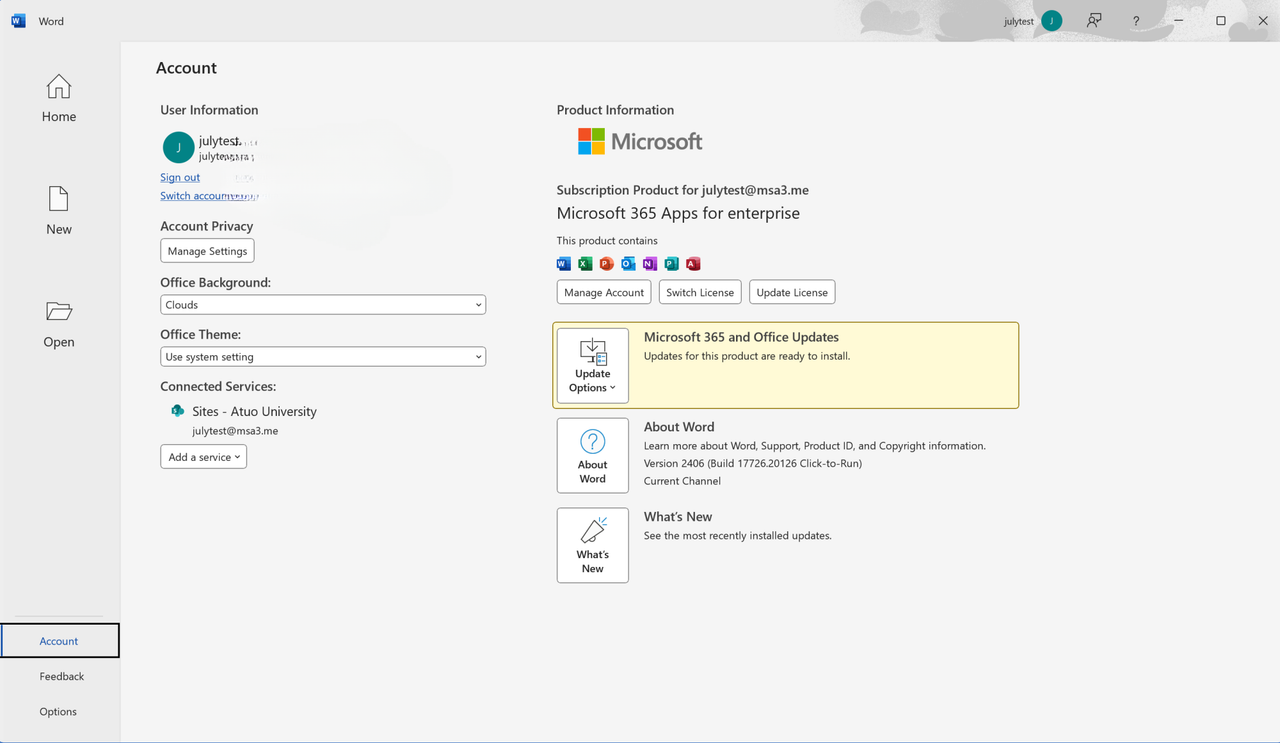Click the Word icon in product contains row
Screen dimensions: 1280x743
563,263
